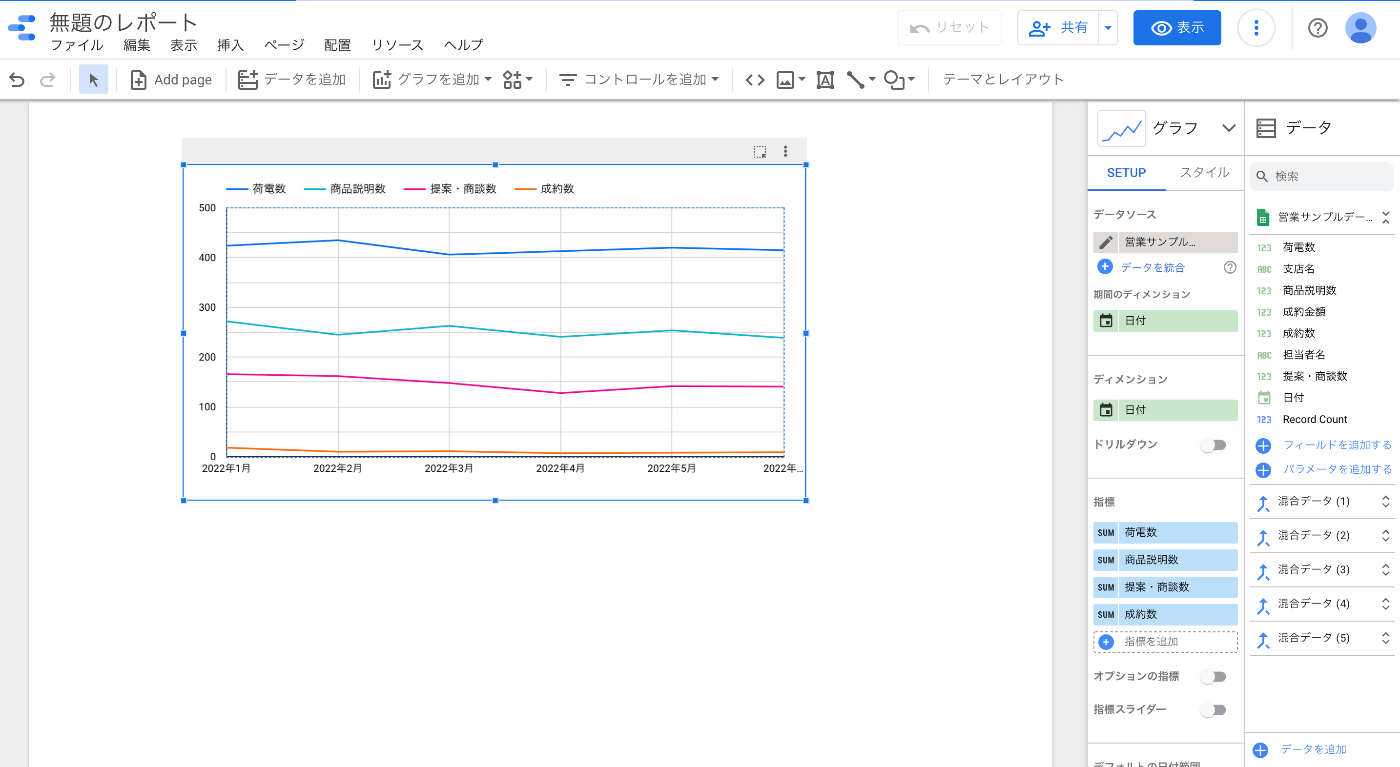Screen dimensions: 1400x767
Task: Click データを追加 at the data panel bottom
Action: pos(1313,750)
